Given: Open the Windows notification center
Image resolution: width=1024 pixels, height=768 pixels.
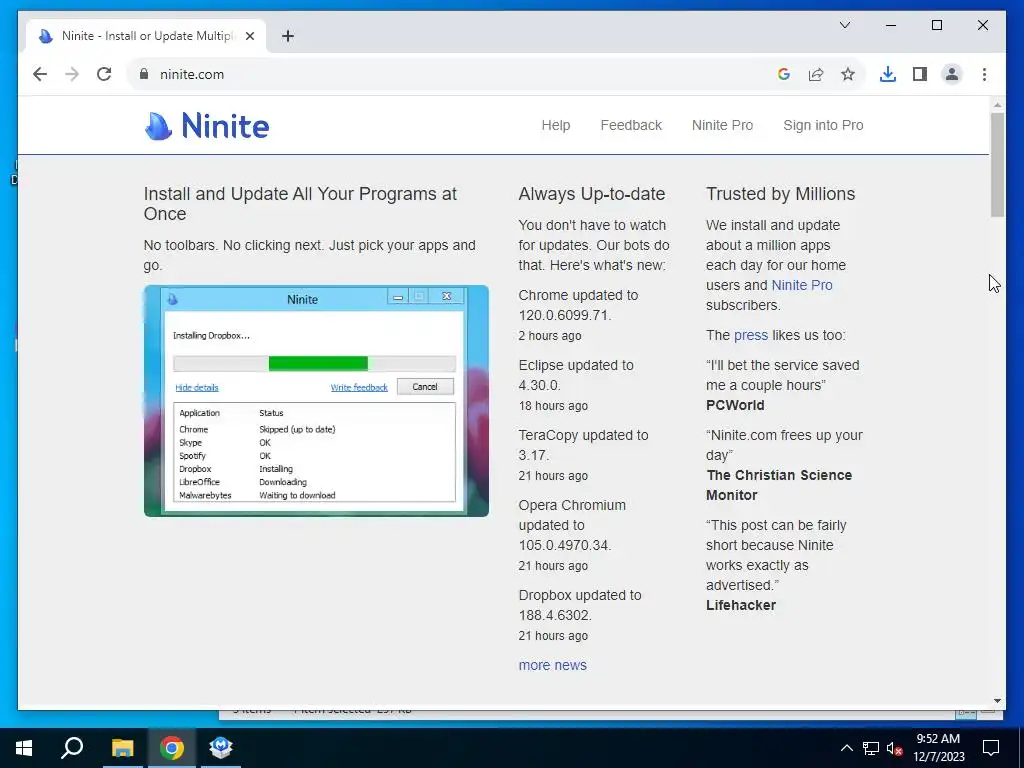Looking at the screenshot, I should point(991,748).
